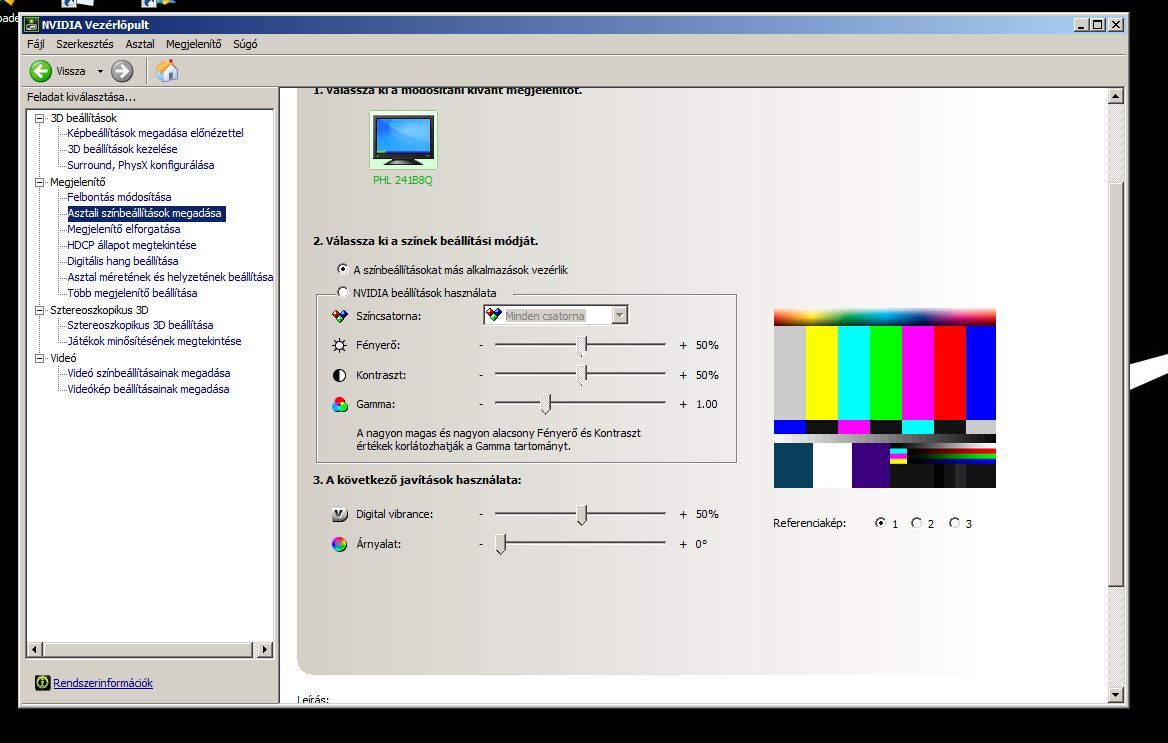
Task: Open Játékok minősítésének megtekintése
Action: (154, 341)
